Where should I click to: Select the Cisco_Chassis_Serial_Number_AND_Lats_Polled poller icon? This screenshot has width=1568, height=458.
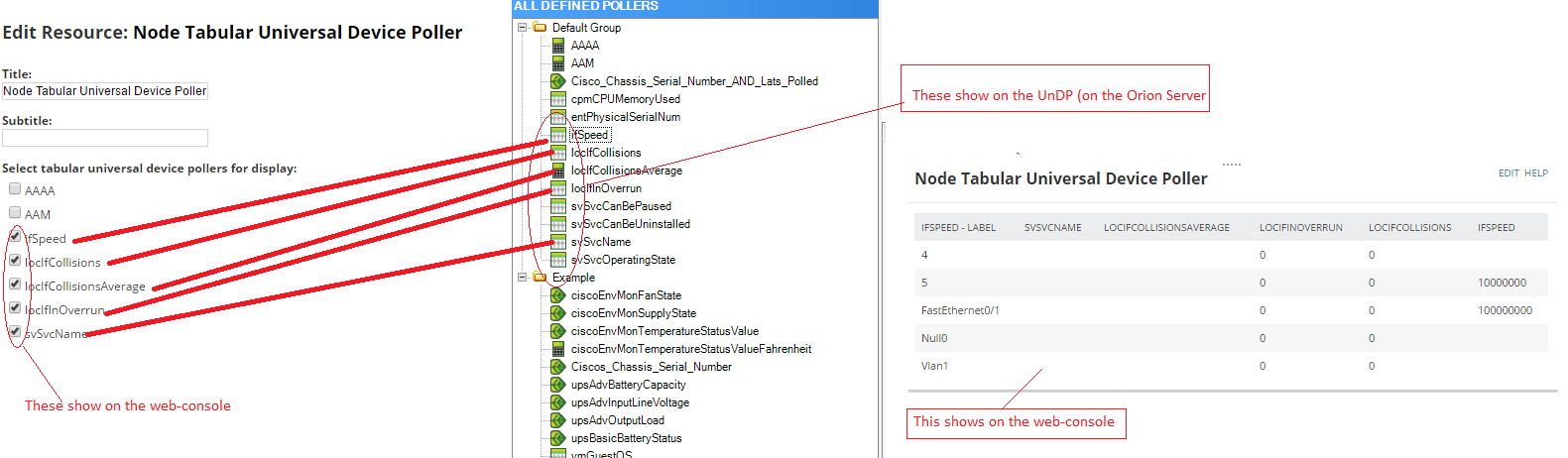pos(558,81)
